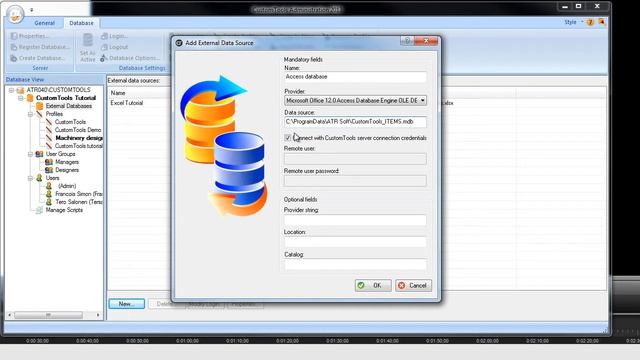Click the Quick Access toolbar dropdown arrow

[x=31, y=10]
